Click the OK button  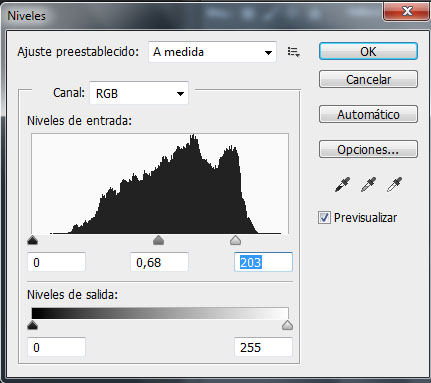pyautogui.click(x=368, y=51)
